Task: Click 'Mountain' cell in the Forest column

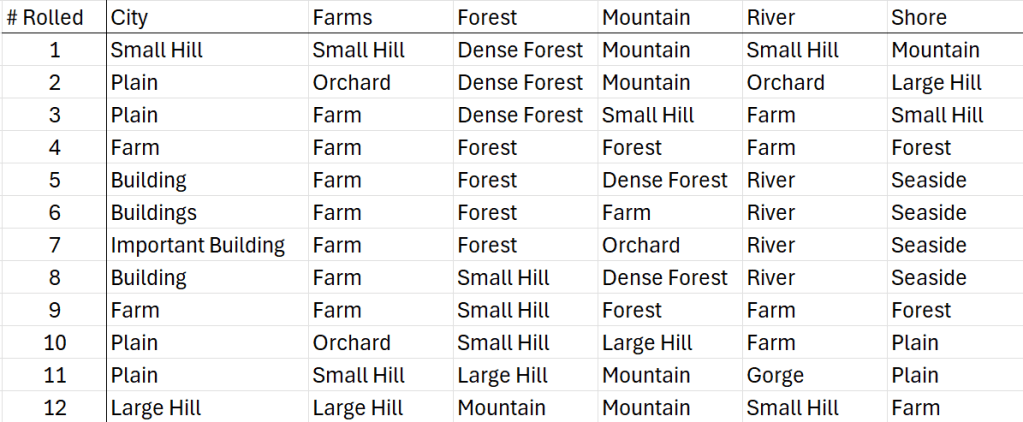Action: tap(502, 408)
